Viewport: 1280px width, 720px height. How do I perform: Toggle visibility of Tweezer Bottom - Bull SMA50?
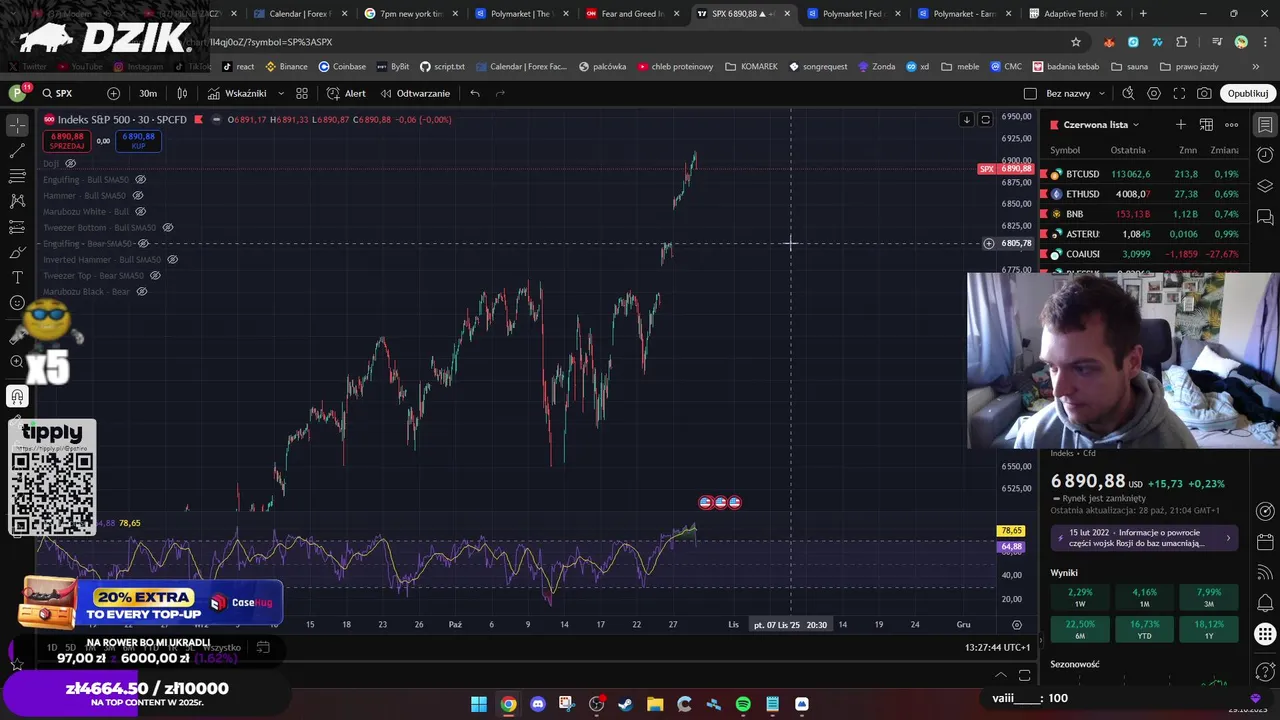click(x=168, y=227)
